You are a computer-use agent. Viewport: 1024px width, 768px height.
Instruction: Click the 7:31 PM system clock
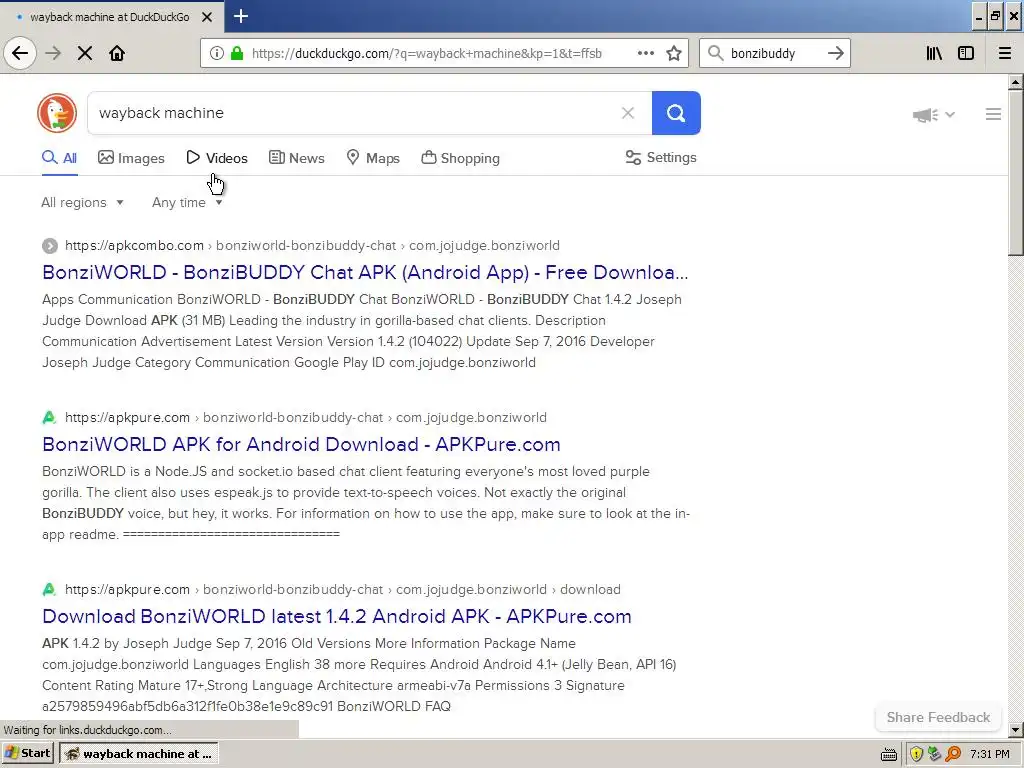[x=989, y=754]
